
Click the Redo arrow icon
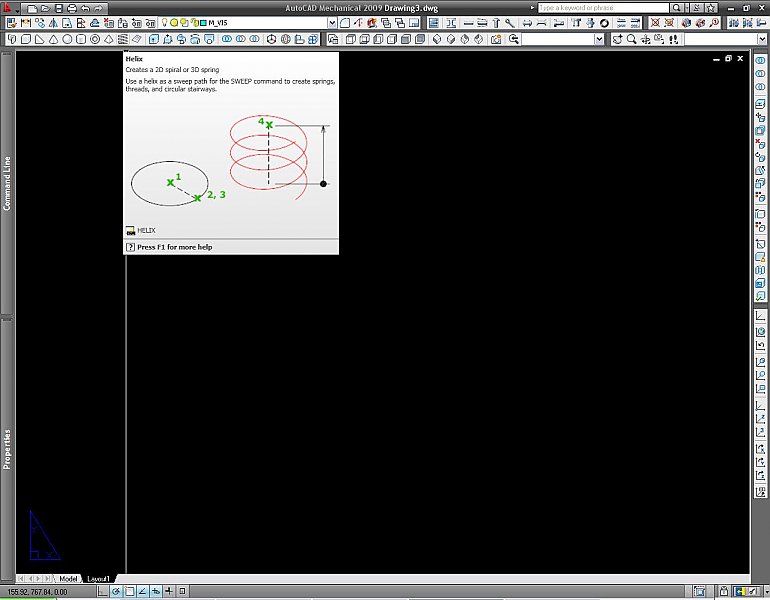(x=98, y=8)
